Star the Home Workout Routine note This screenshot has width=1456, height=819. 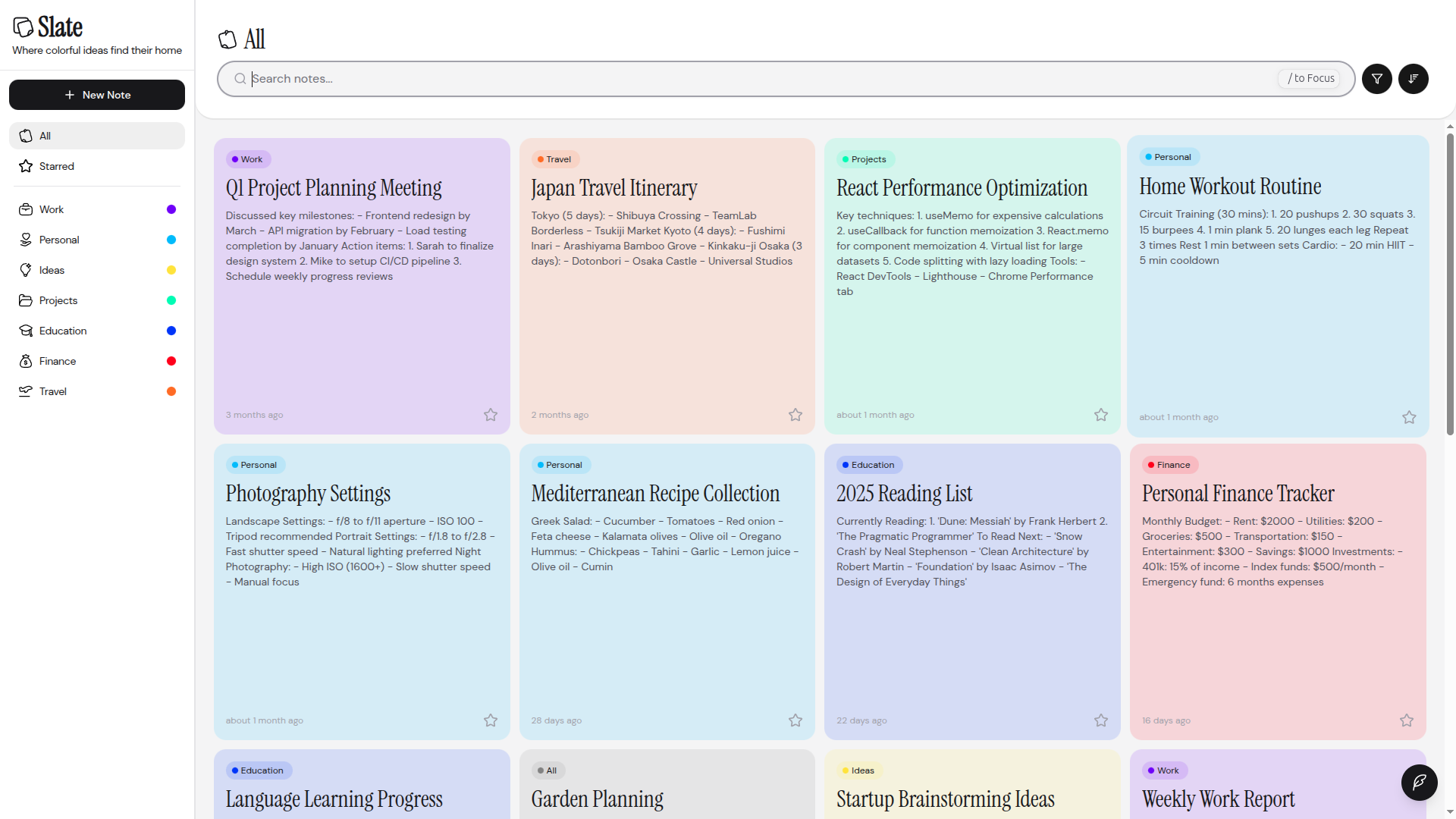coord(1409,417)
